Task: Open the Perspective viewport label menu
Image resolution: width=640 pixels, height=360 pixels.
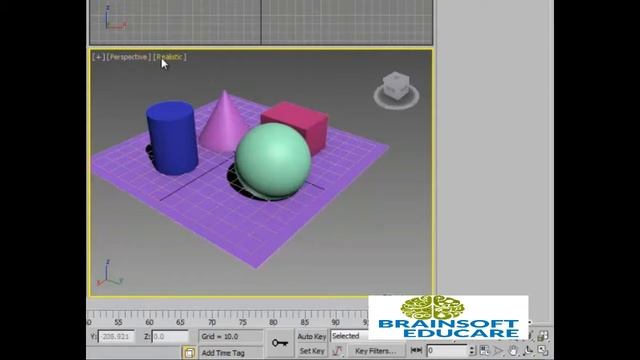Action: click(128, 57)
